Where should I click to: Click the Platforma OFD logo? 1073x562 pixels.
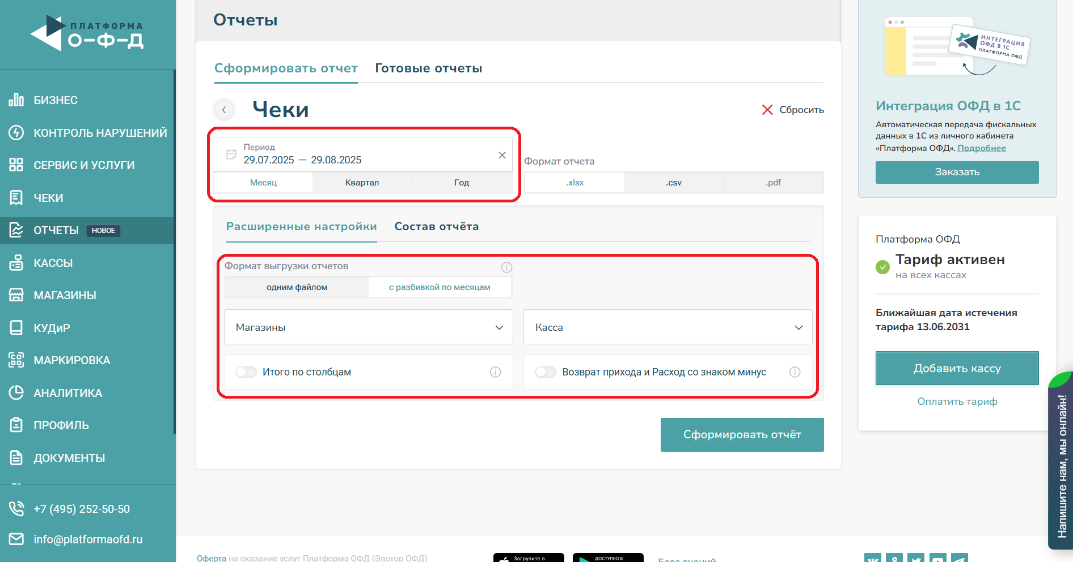[87, 34]
